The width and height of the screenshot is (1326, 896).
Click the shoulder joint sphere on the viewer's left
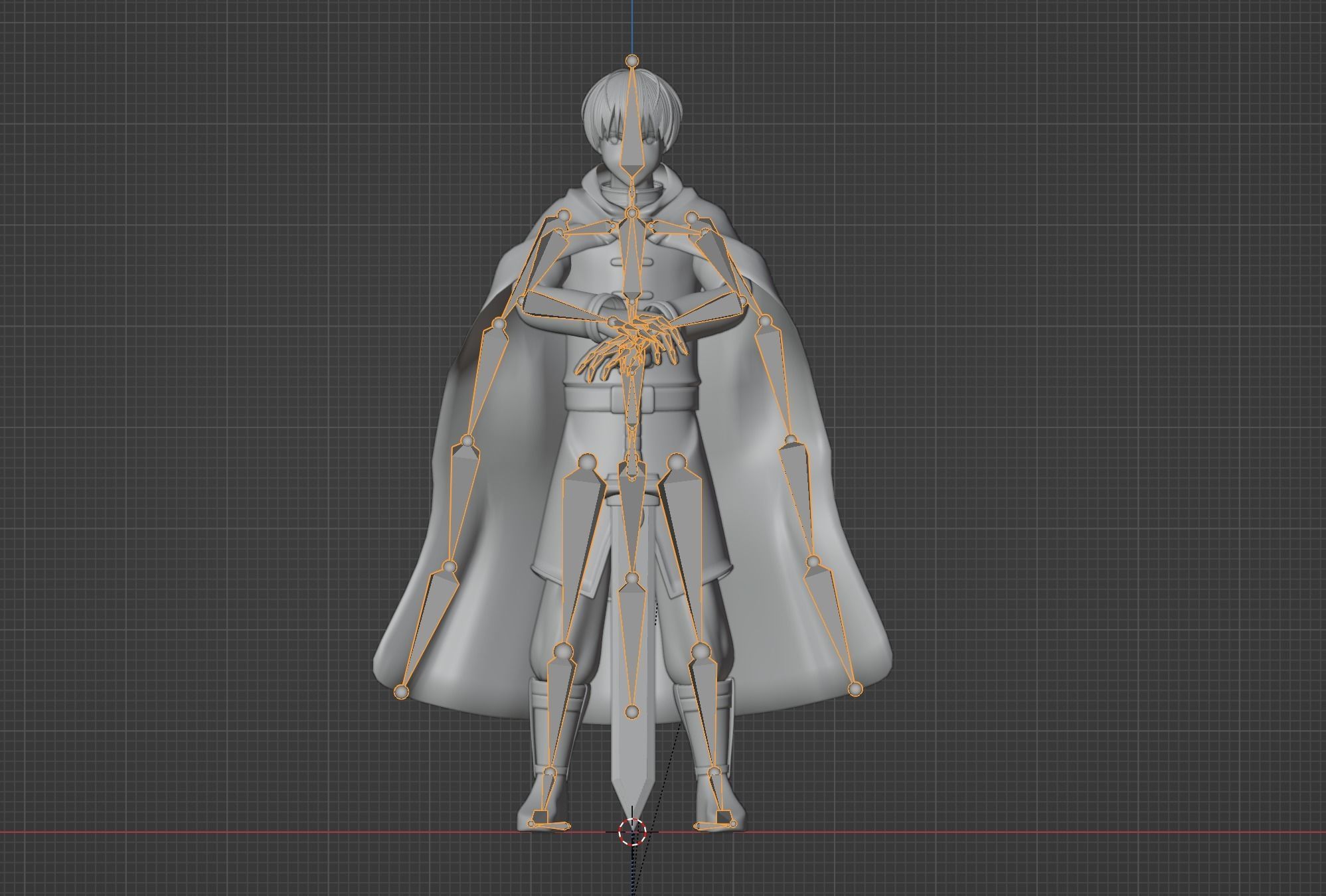(564, 216)
